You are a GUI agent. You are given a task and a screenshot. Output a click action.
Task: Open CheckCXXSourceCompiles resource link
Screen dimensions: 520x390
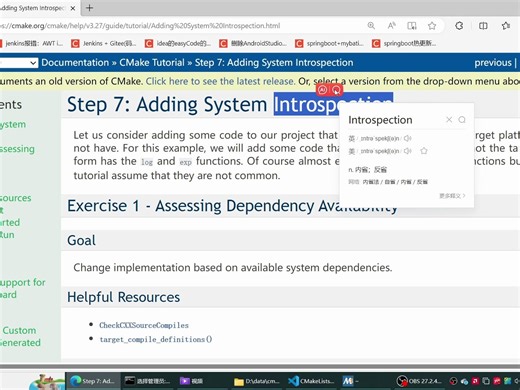[144, 325]
